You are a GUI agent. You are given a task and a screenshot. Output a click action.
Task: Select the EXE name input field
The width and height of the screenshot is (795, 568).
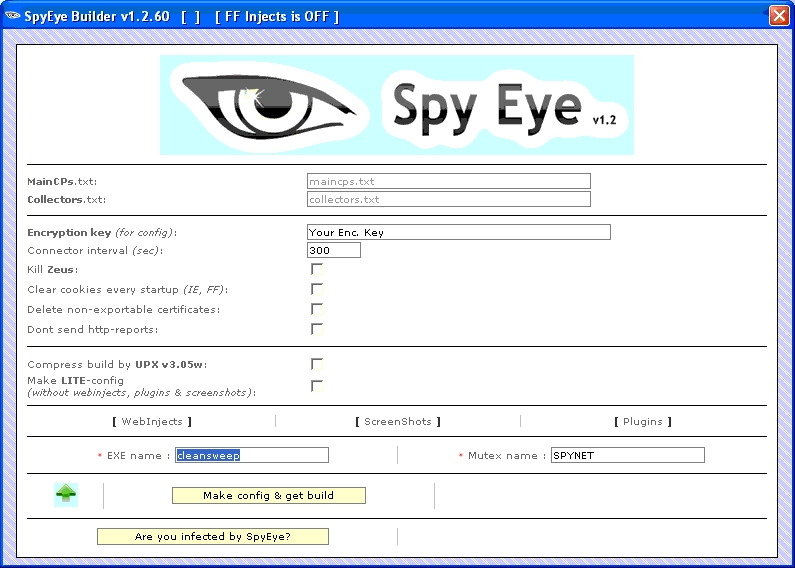tap(252, 455)
